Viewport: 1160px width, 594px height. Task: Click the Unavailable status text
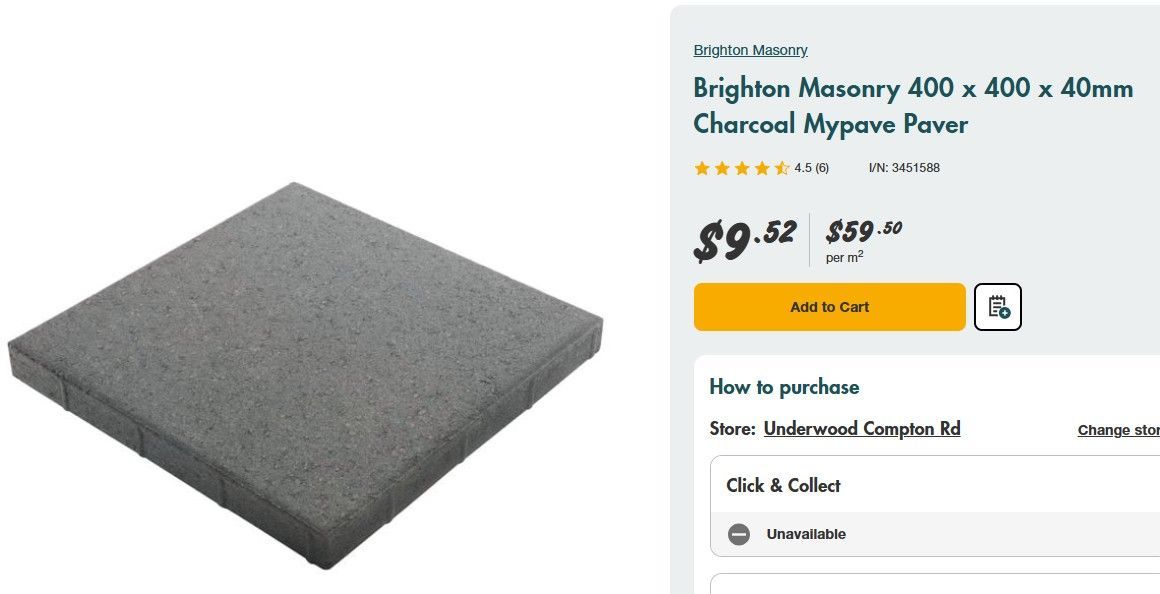806,534
